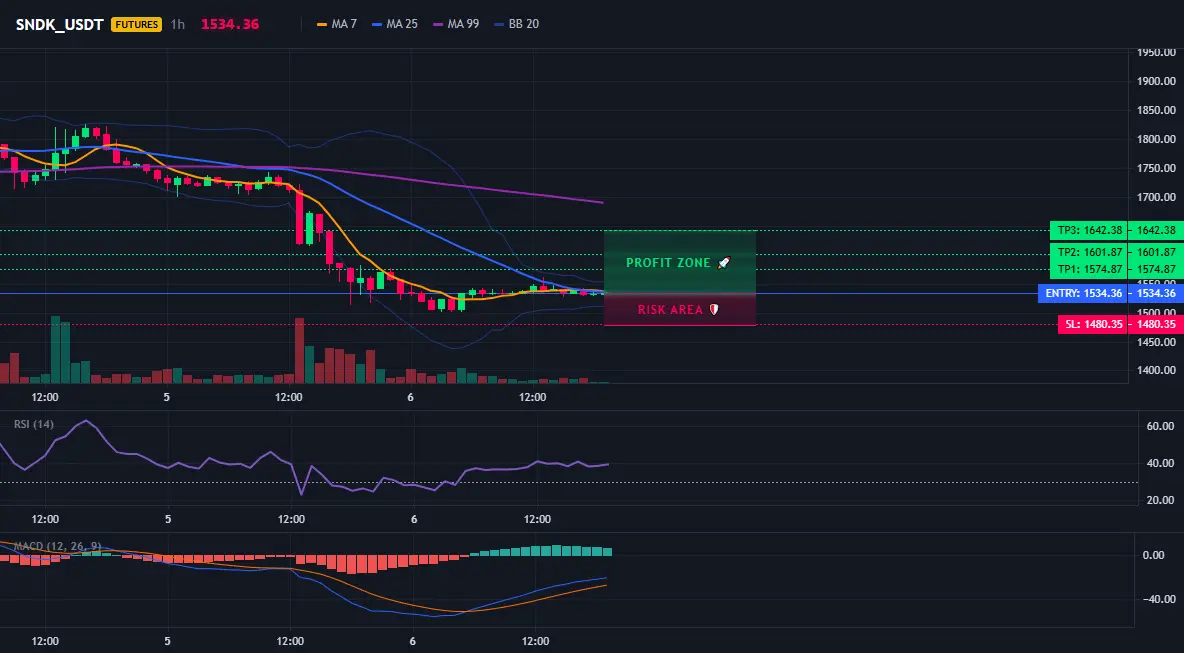
Task: Click date label 5 on RSI time axis
Action: pyautogui.click(x=168, y=519)
